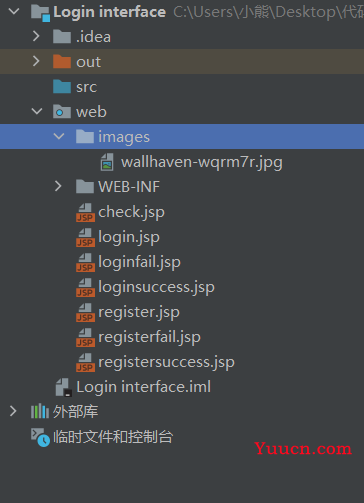Viewport: 364px width, 503px height.
Task: Click the orange out folder icon
Action: click(62, 62)
